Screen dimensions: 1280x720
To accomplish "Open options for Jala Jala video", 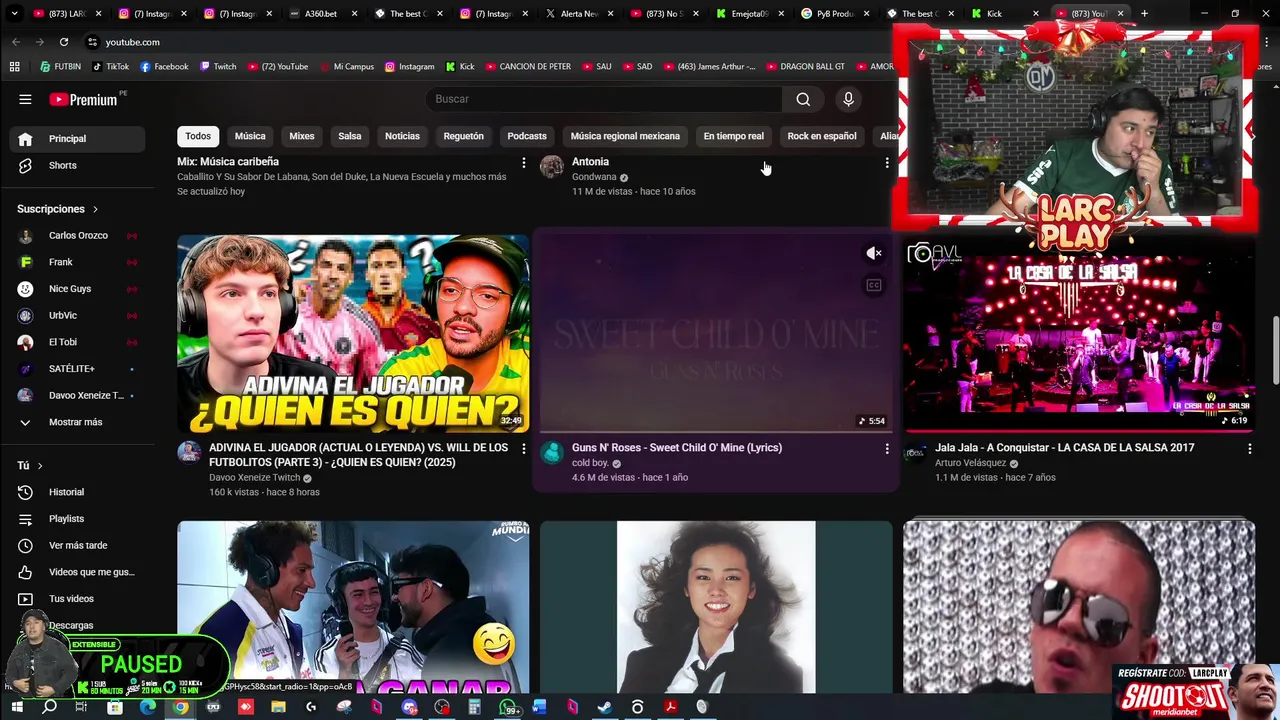I will pyautogui.click(x=1249, y=449).
